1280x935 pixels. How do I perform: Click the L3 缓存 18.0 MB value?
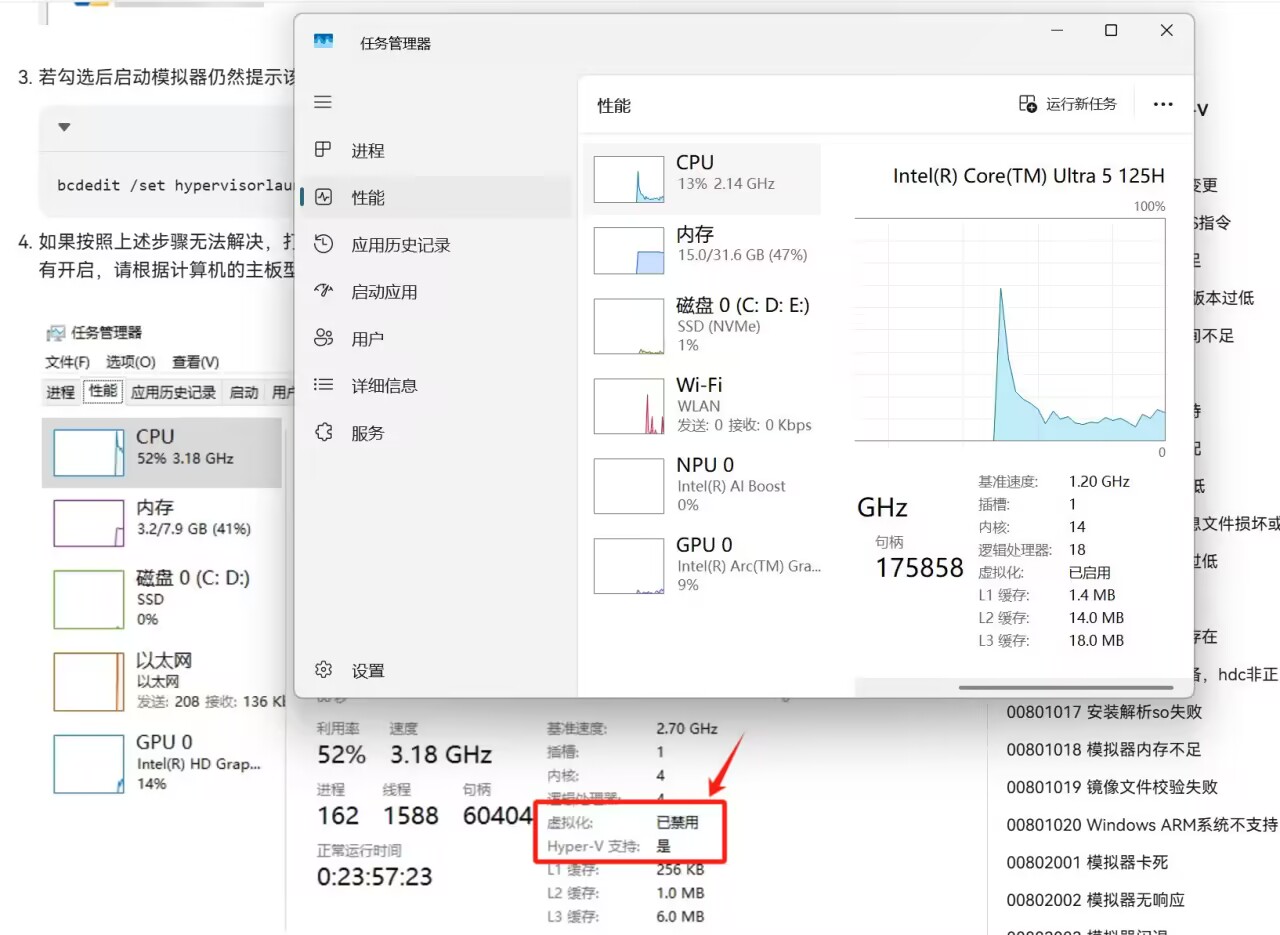pos(1096,640)
